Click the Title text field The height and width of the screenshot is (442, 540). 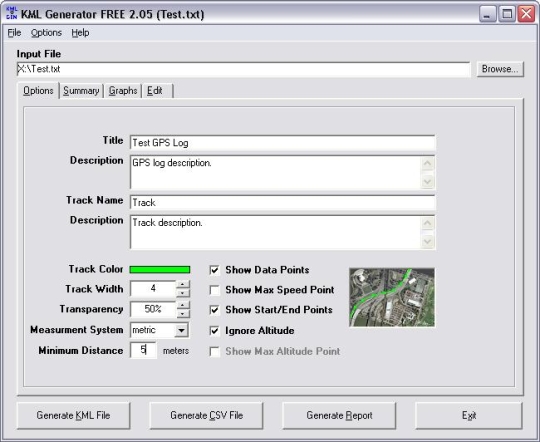282,143
